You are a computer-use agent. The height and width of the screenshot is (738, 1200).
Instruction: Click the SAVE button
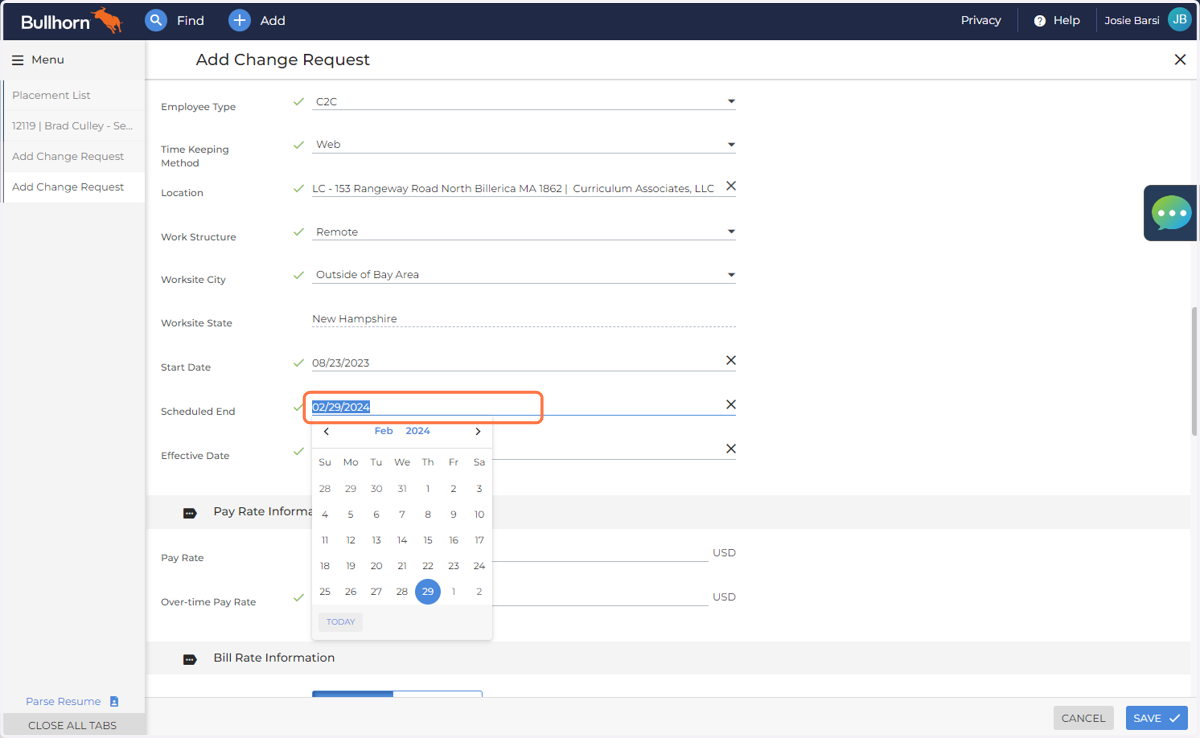click(1156, 718)
